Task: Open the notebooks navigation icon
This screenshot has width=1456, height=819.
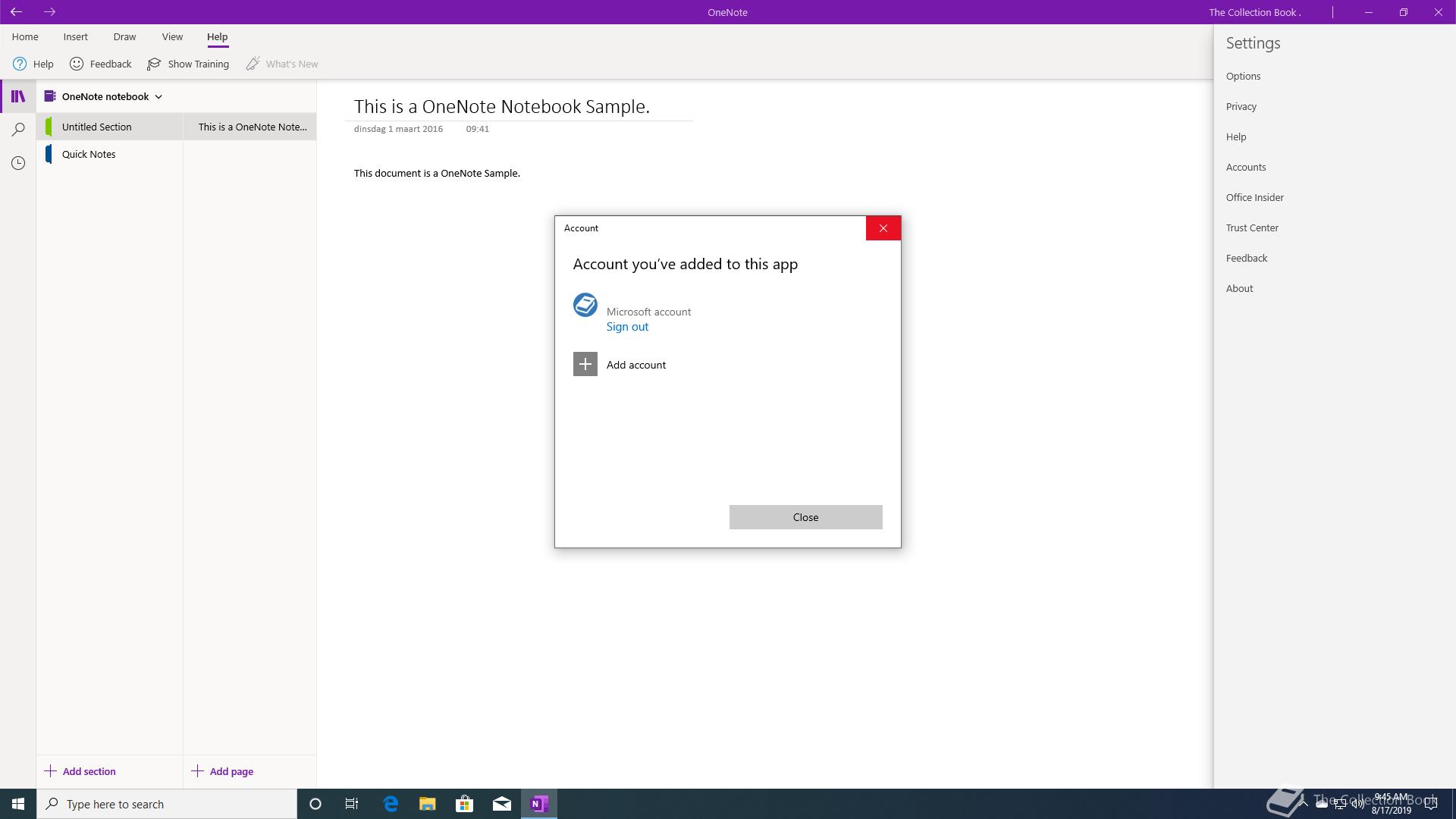Action: click(x=18, y=96)
